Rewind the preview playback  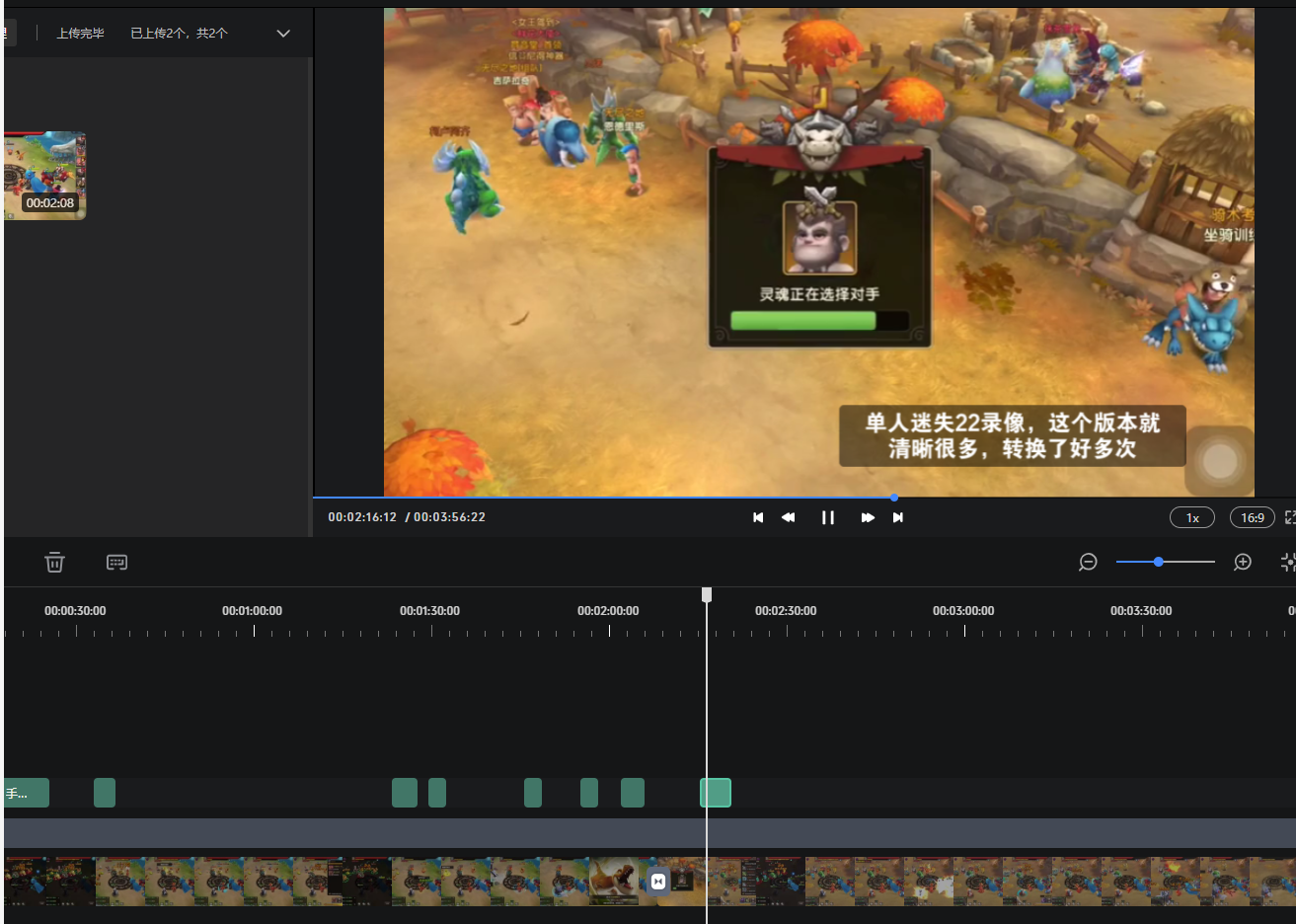click(x=788, y=517)
